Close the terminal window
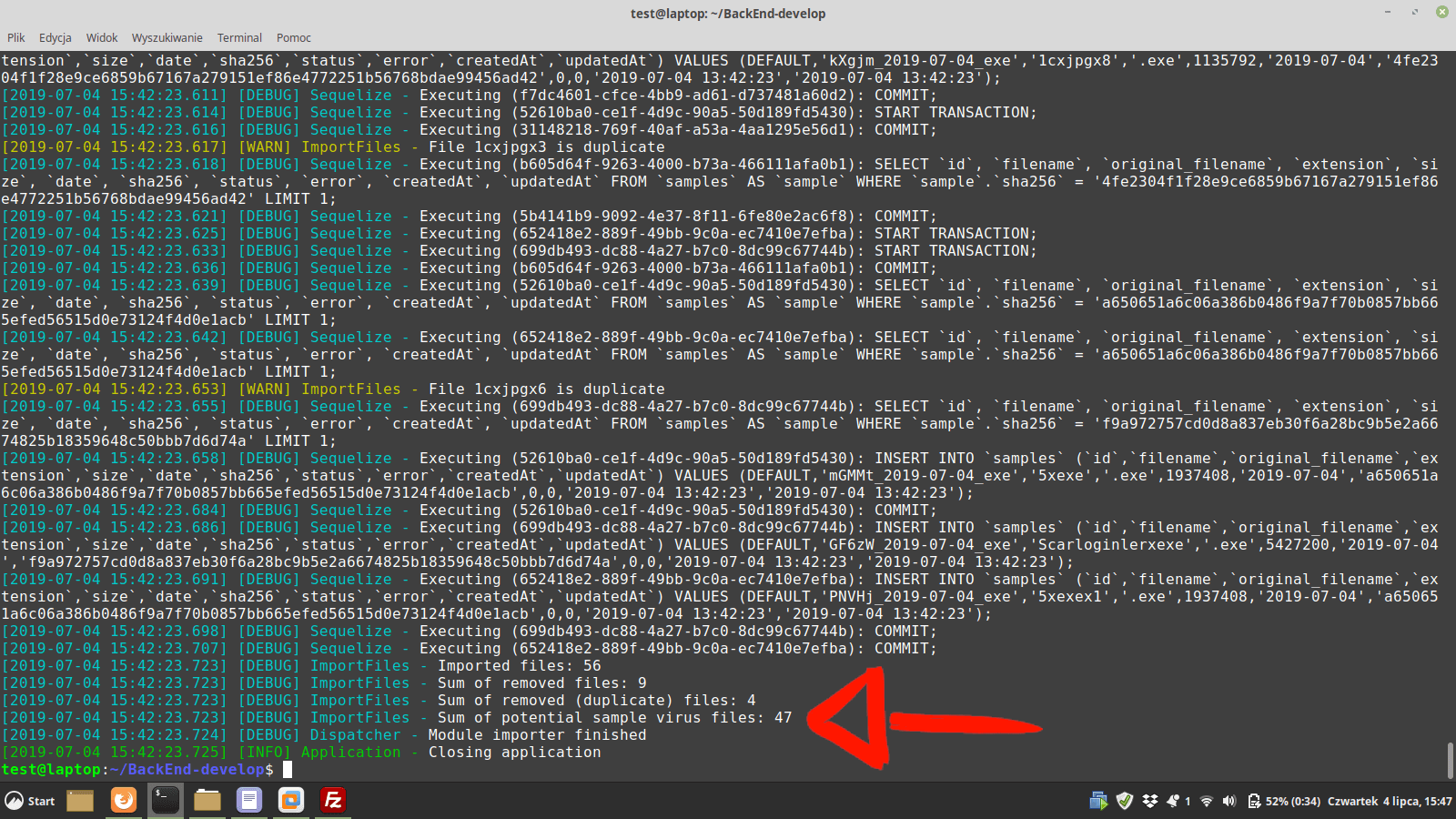 point(1442,13)
